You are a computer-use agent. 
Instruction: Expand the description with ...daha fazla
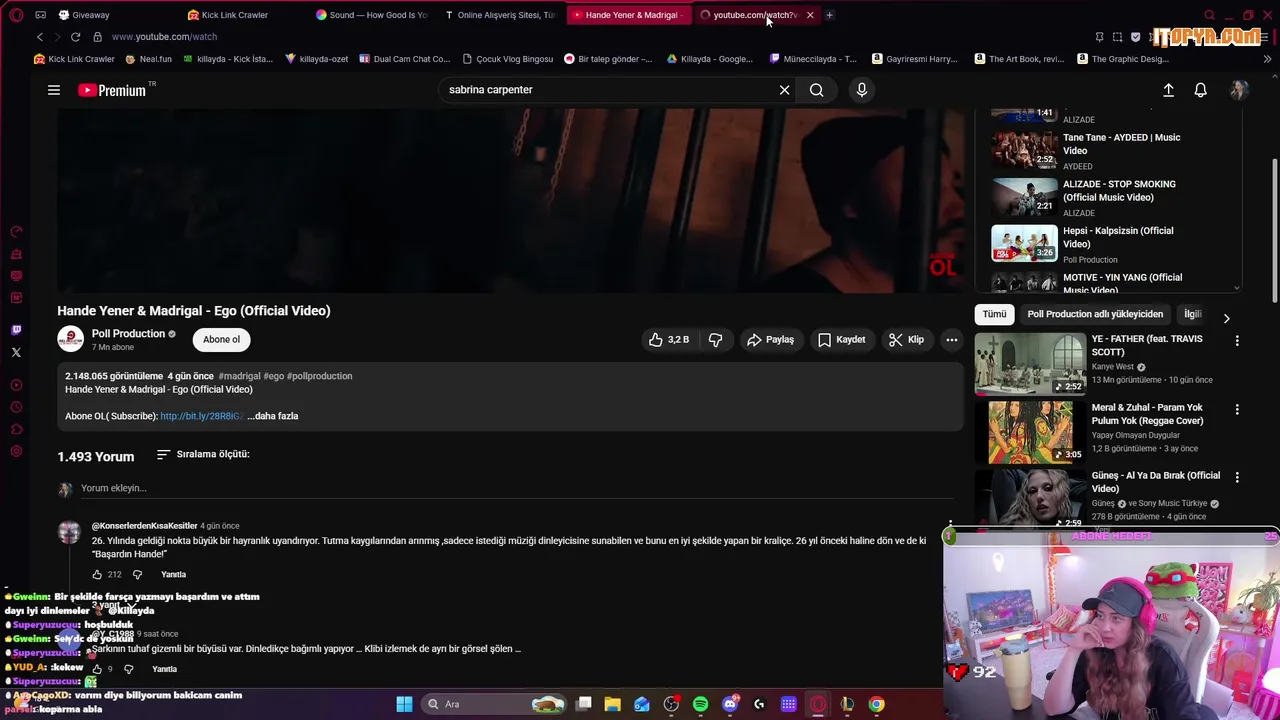click(273, 416)
